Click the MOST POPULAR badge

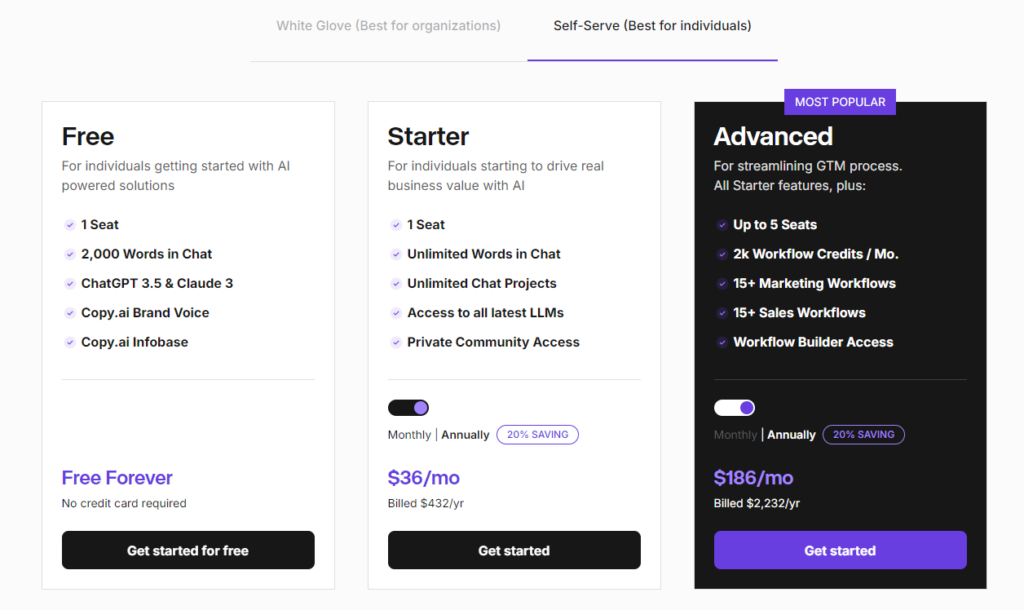click(840, 102)
